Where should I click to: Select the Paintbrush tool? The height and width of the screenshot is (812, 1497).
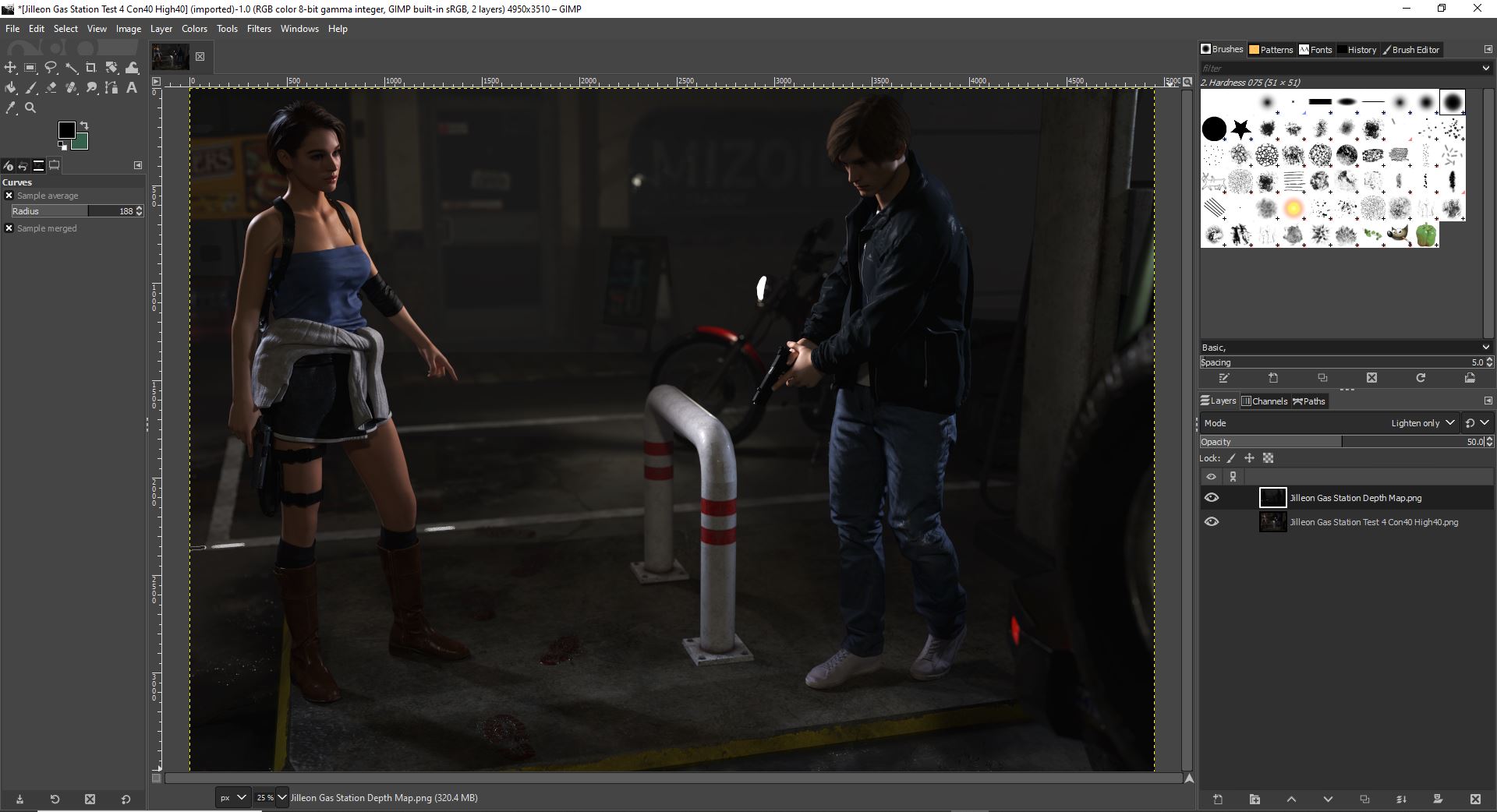[x=30, y=88]
